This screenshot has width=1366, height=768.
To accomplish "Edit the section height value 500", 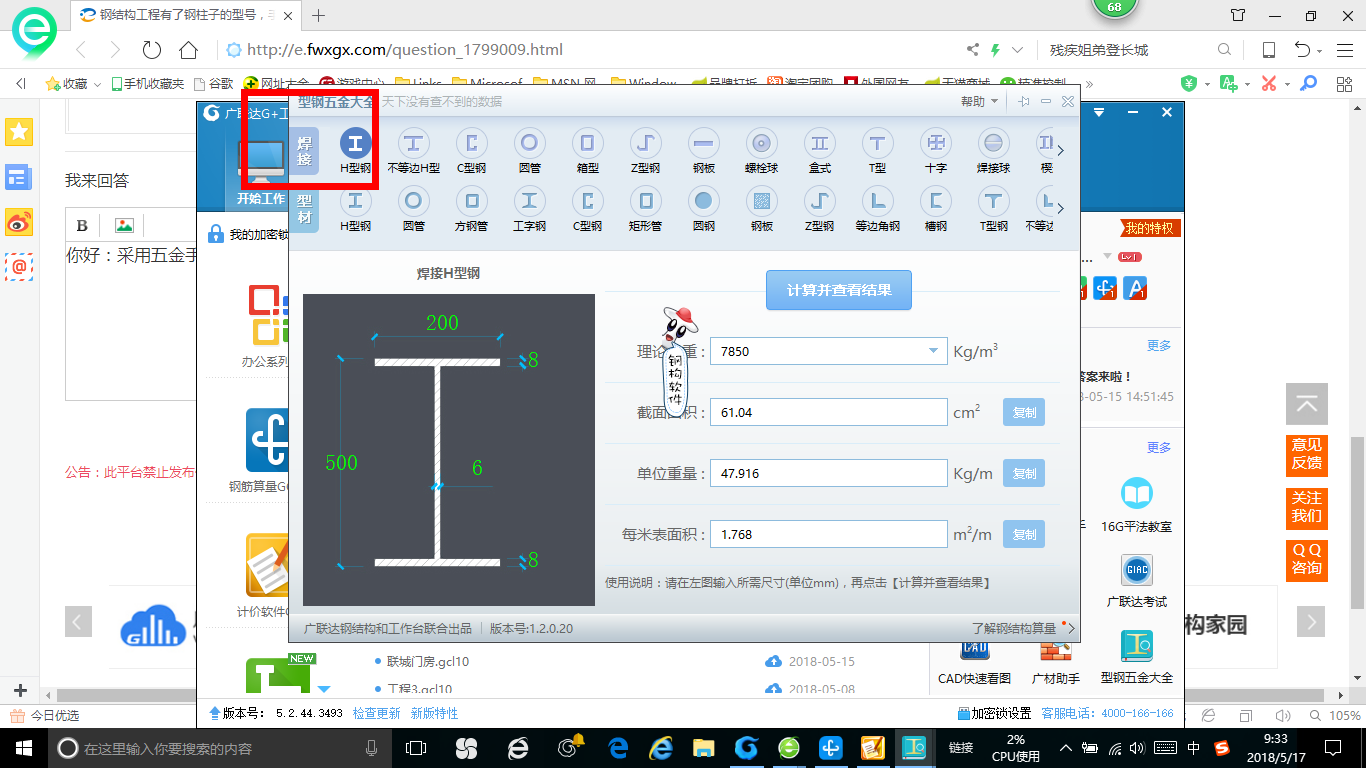I will click(341, 463).
